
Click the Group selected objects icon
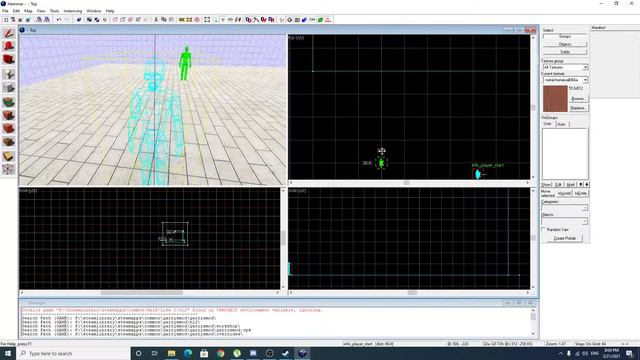(89, 20)
